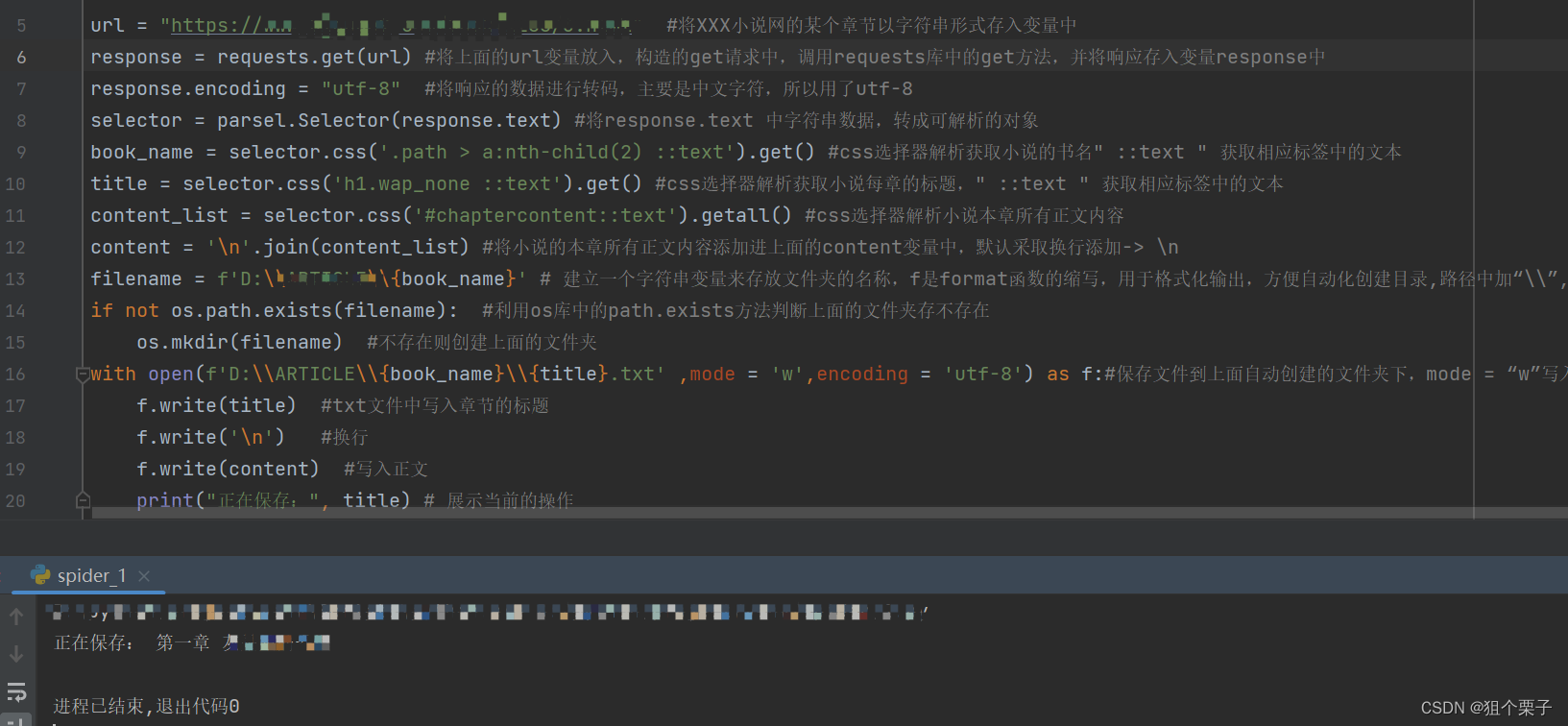The width and height of the screenshot is (1568, 726).
Task: Click line number 16 in the gutter
Action: point(15,375)
